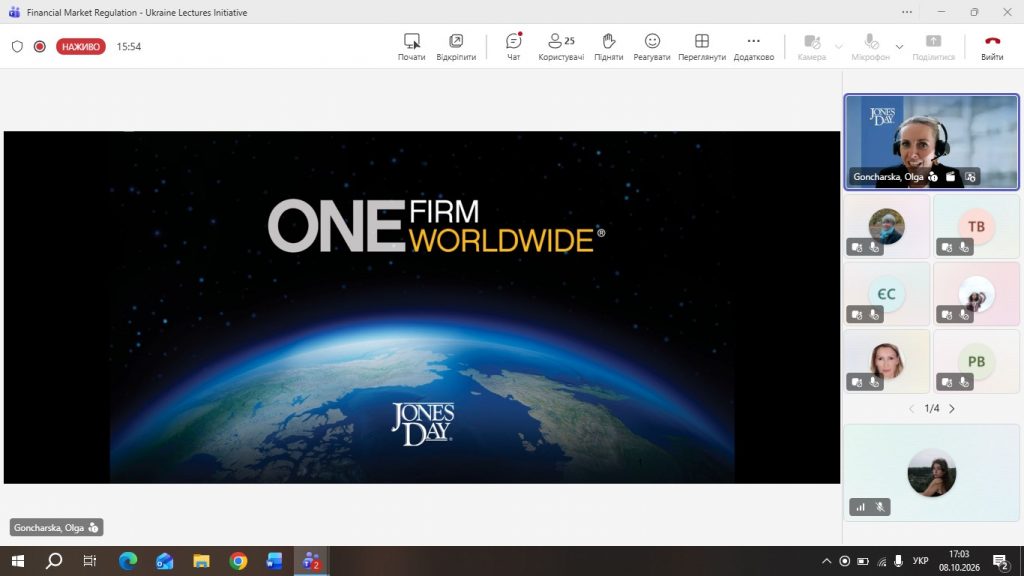Go to previous participants page
The width and height of the screenshot is (1024, 576).
pyautogui.click(x=912, y=409)
